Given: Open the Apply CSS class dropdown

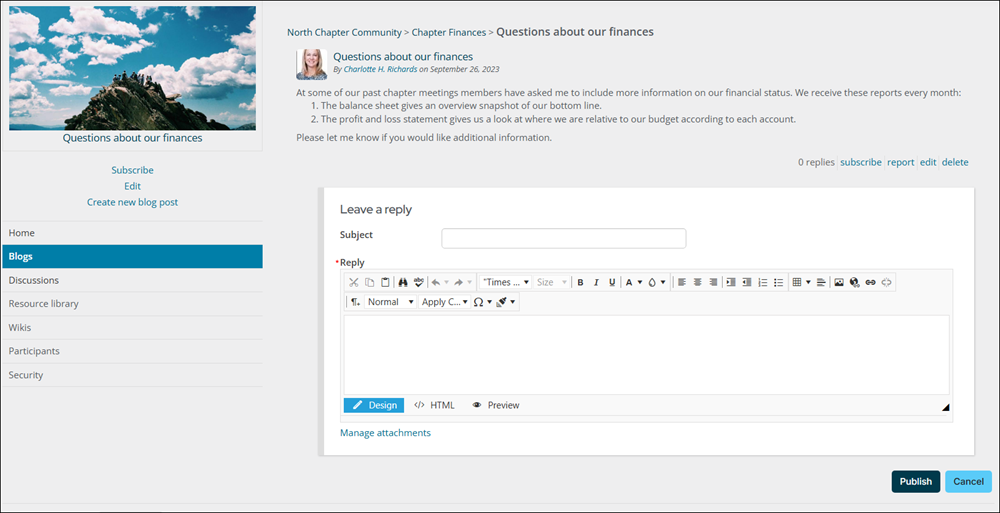Looking at the screenshot, I should (445, 302).
